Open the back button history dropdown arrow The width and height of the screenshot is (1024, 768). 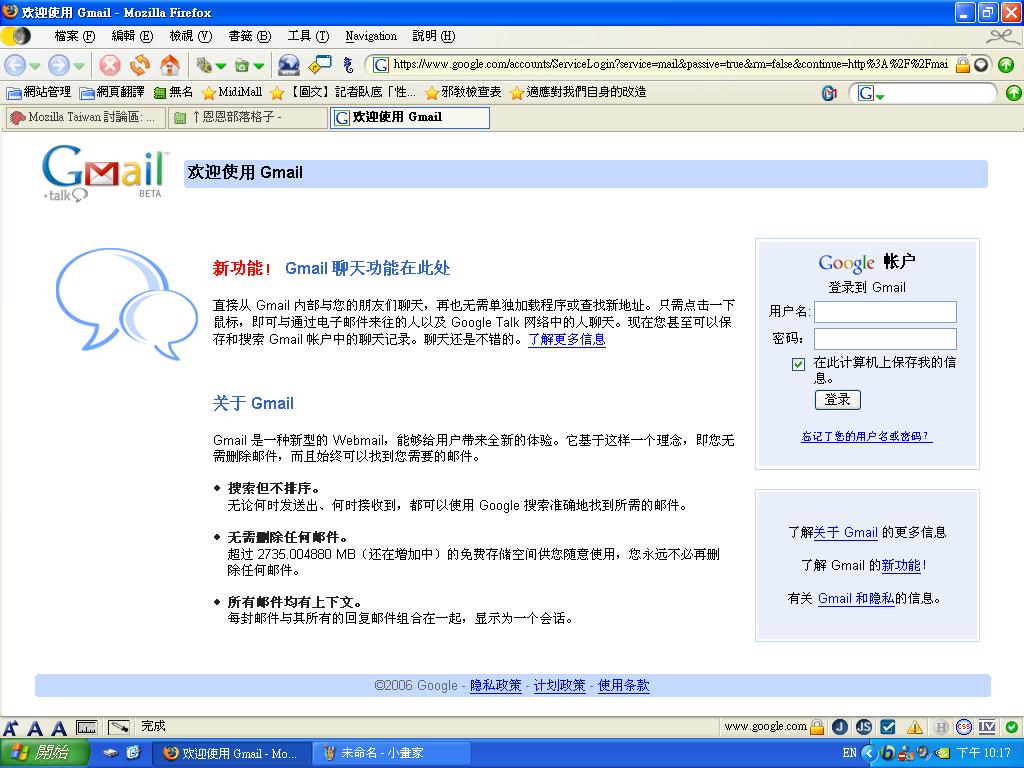click(35, 66)
